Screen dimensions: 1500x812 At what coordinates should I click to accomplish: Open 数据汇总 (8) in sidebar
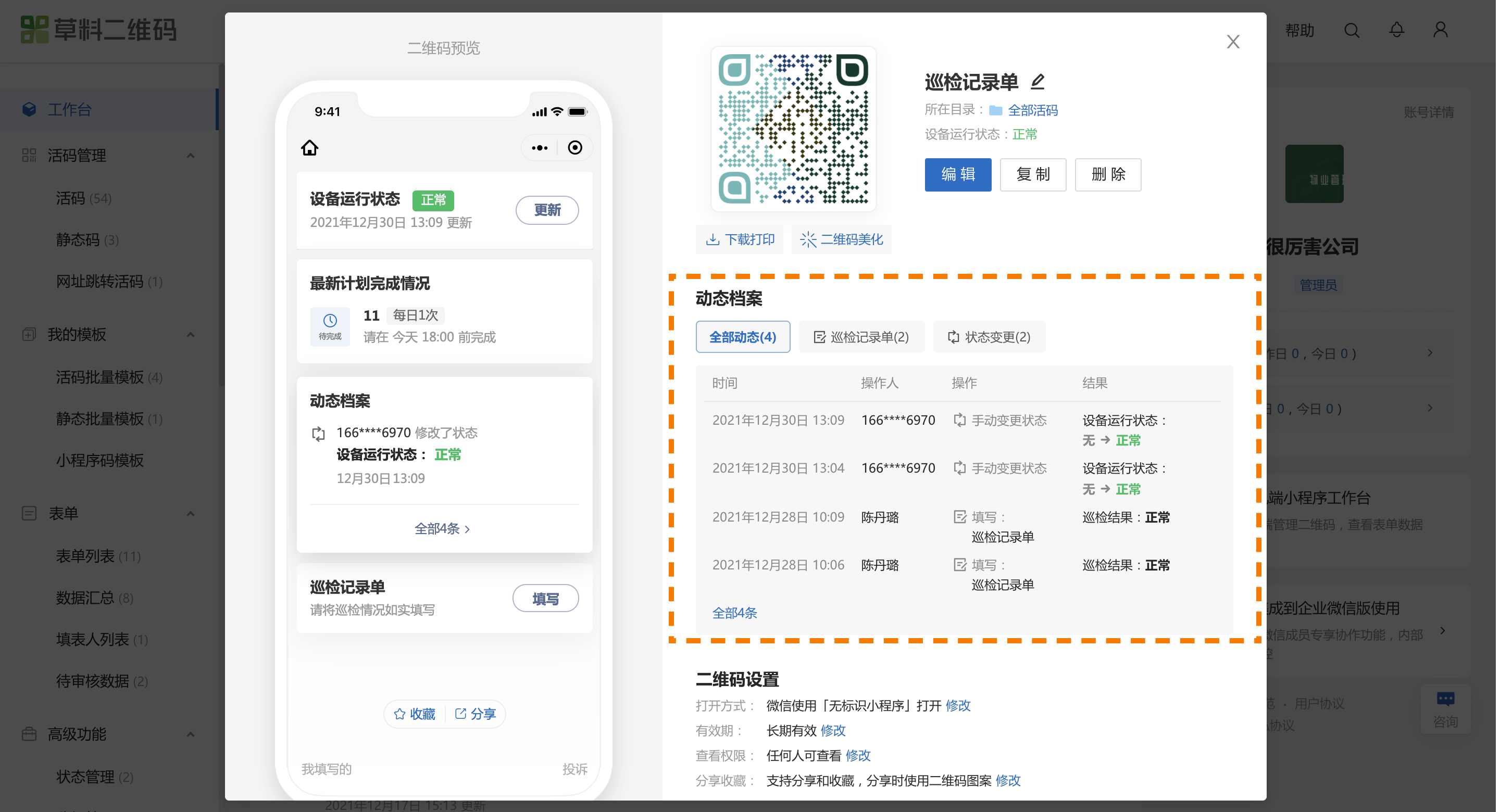[x=95, y=599]
